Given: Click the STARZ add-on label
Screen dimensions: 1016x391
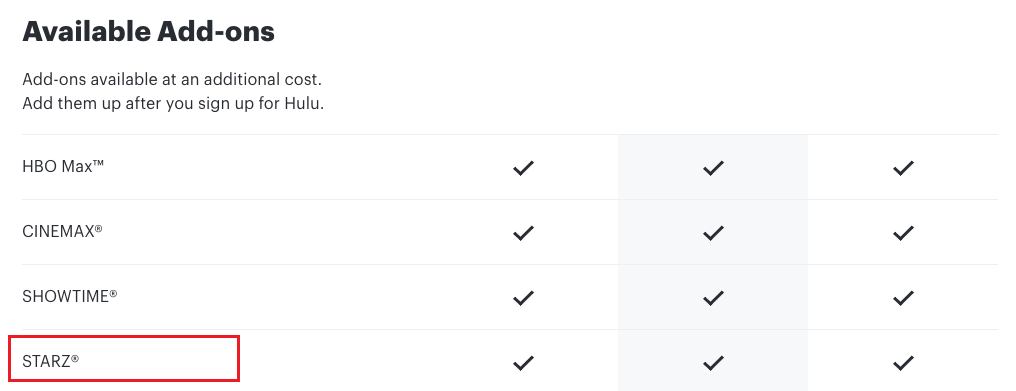Looking at the screenshot, I should pos(51,361).
